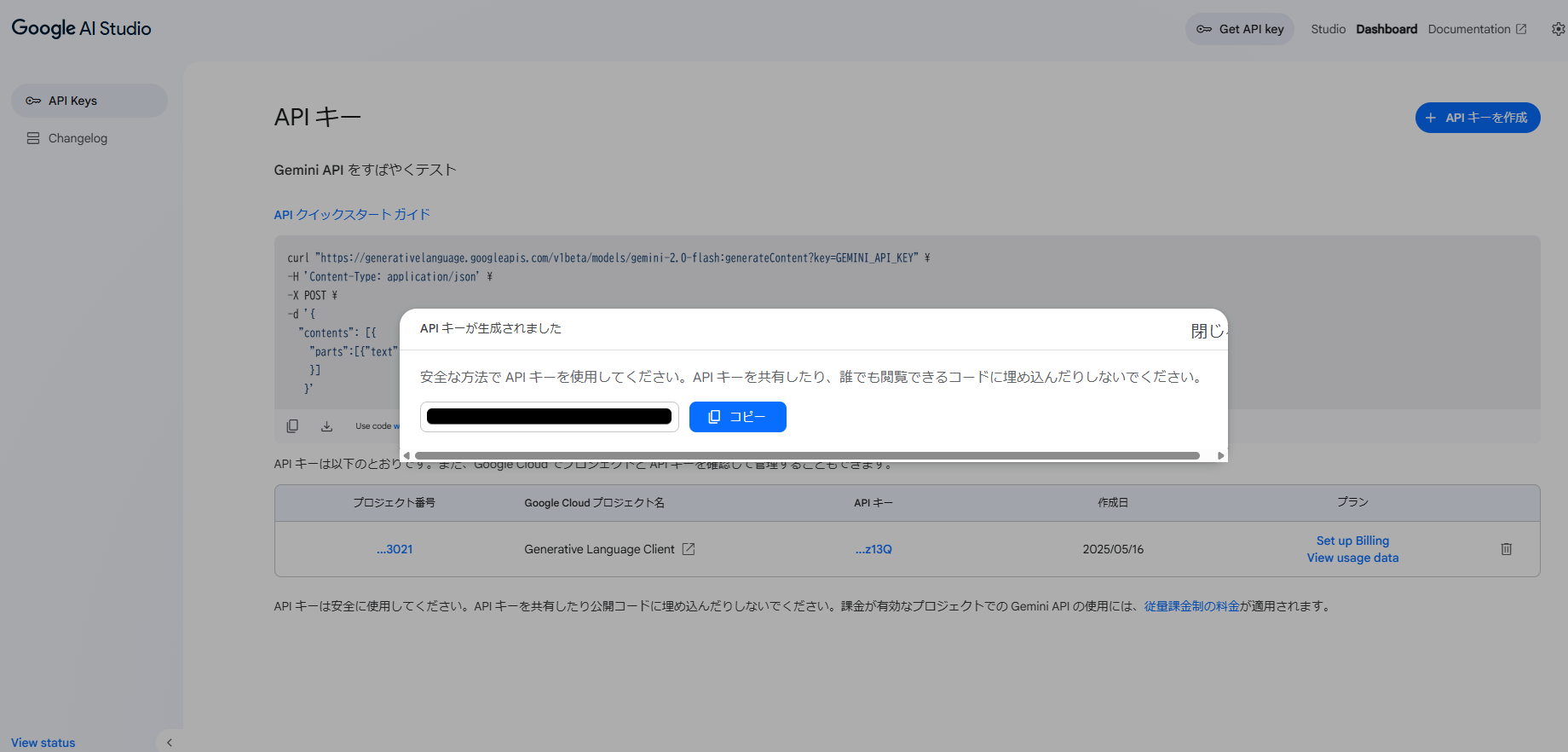The width and height of the screenshot is (1568, 752).
Task: Open the Get API key button
Action: (1240, 29)
